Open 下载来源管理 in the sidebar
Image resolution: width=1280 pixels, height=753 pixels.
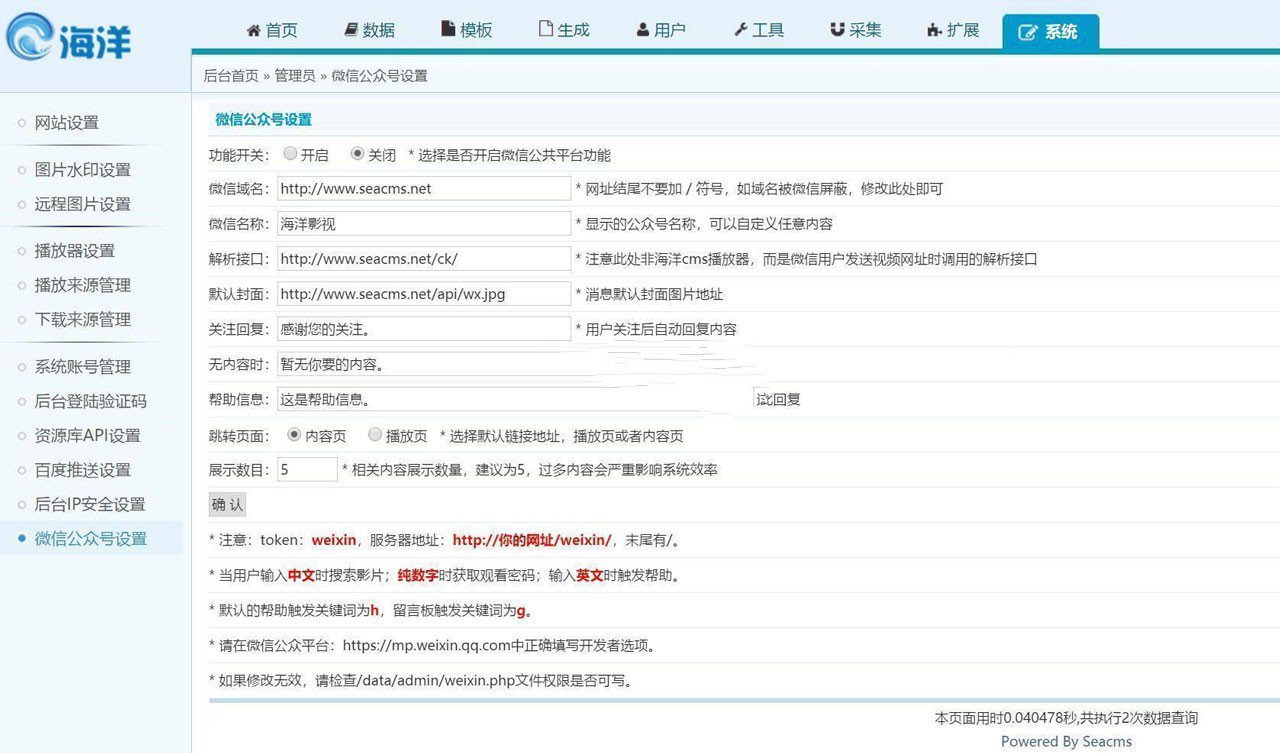pyautogui.click(x=83, y=319)
